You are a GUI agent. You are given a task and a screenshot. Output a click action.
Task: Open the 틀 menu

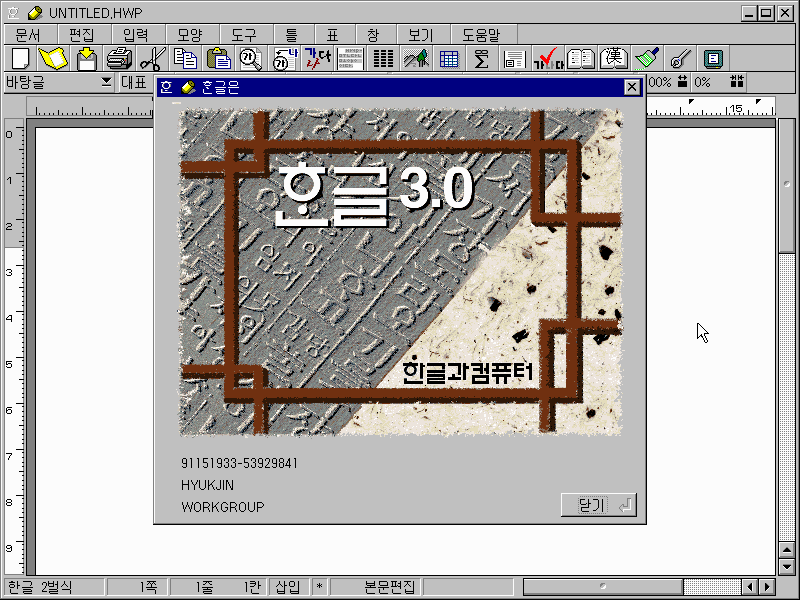[291, 35]
